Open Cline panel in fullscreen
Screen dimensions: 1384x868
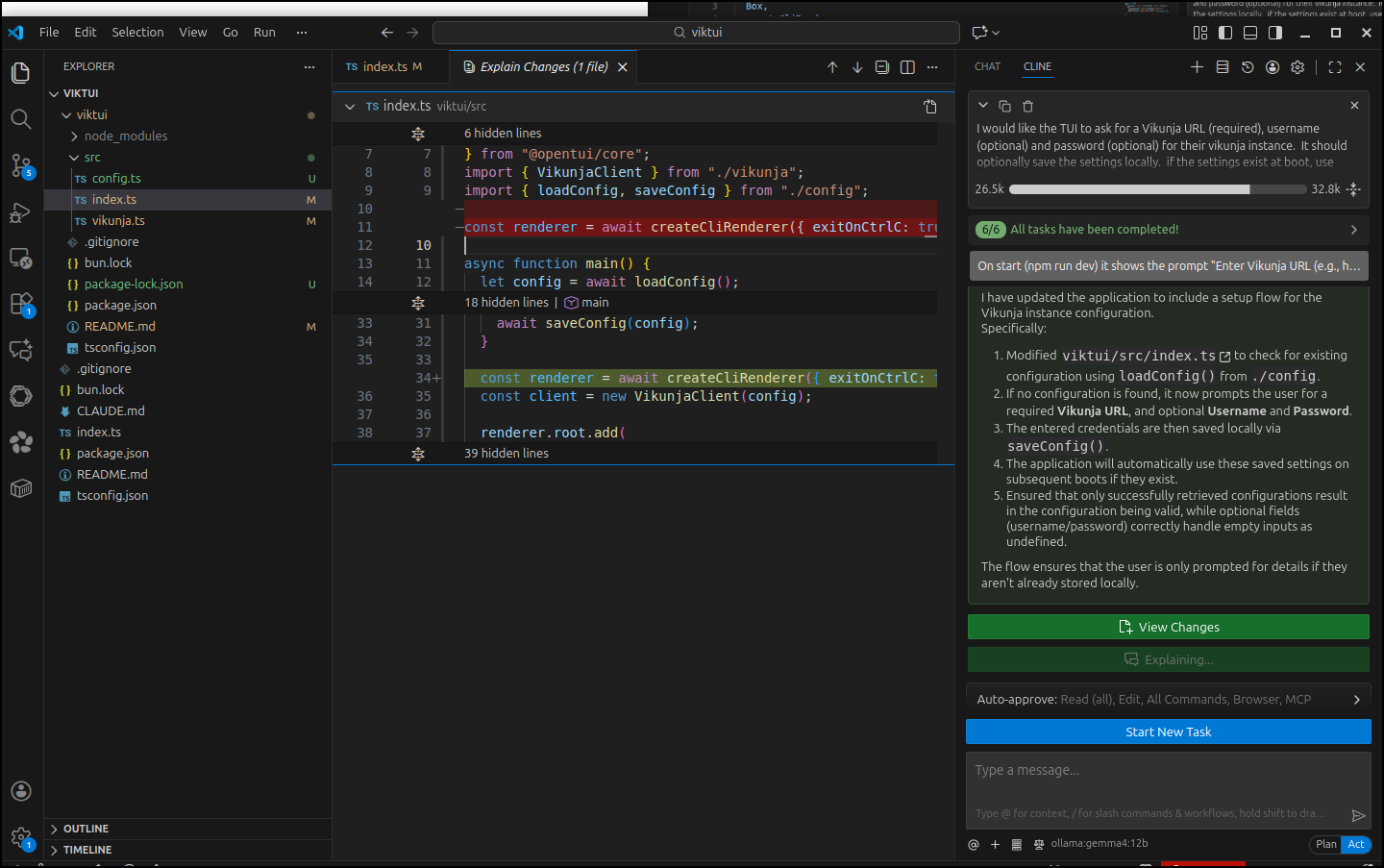click(1335, 67)
